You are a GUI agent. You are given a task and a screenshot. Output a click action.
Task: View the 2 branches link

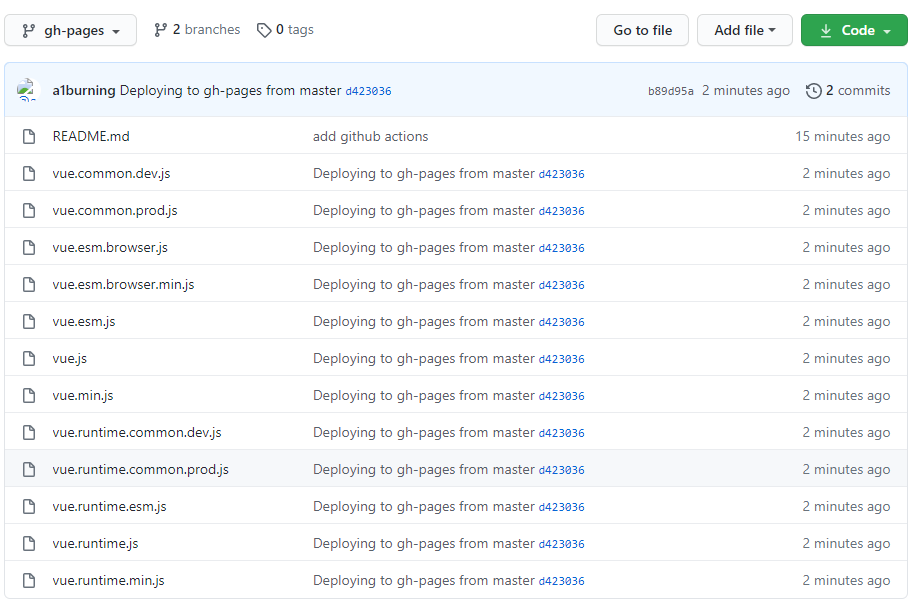coord(197,30)
